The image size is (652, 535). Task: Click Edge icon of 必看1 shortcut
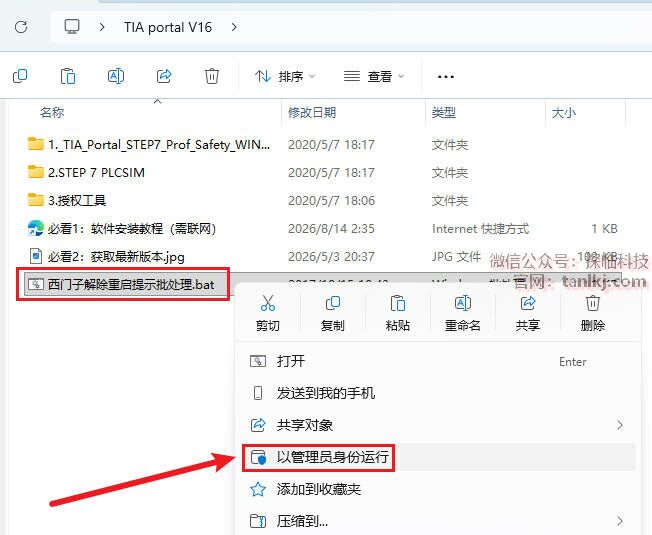pyautogui.click(x=36, y=228)
